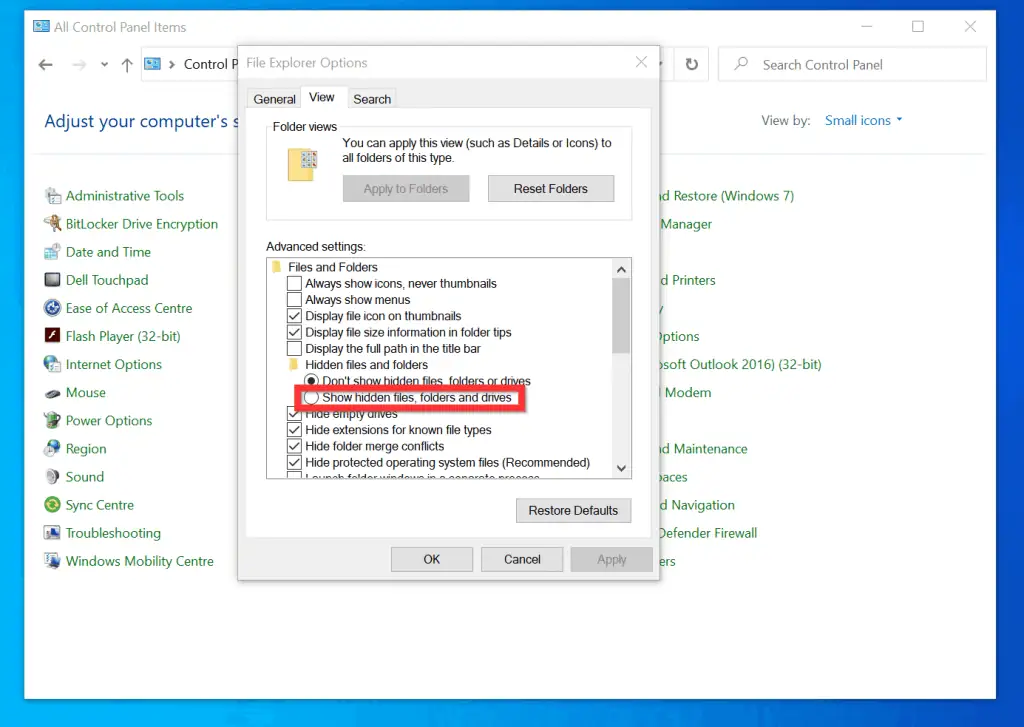Open Sync Centre

[x=100, y=504]
